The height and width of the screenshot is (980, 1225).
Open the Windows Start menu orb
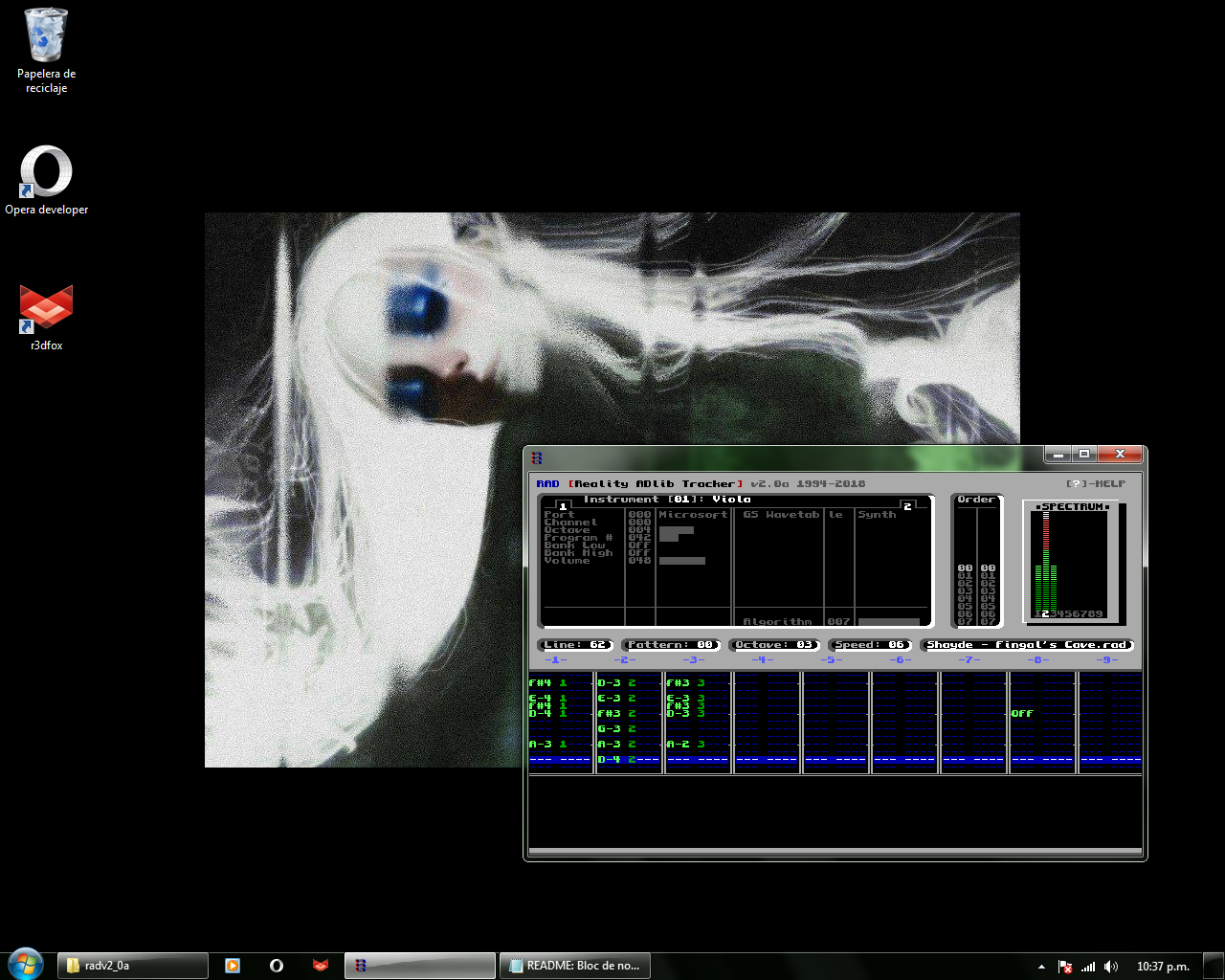[x=26, y=965]
